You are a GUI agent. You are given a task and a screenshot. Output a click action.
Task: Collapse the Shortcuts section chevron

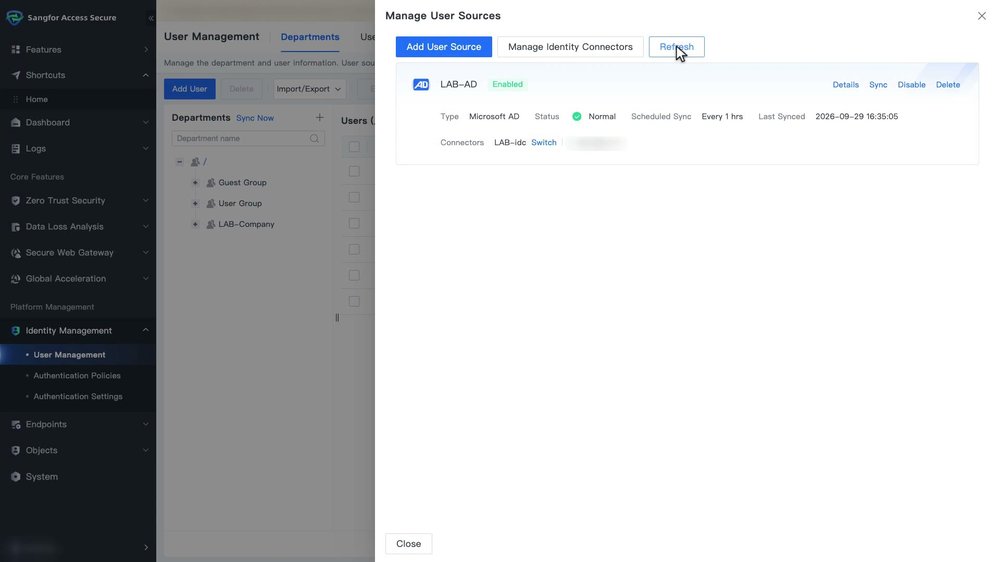point(146,75)
